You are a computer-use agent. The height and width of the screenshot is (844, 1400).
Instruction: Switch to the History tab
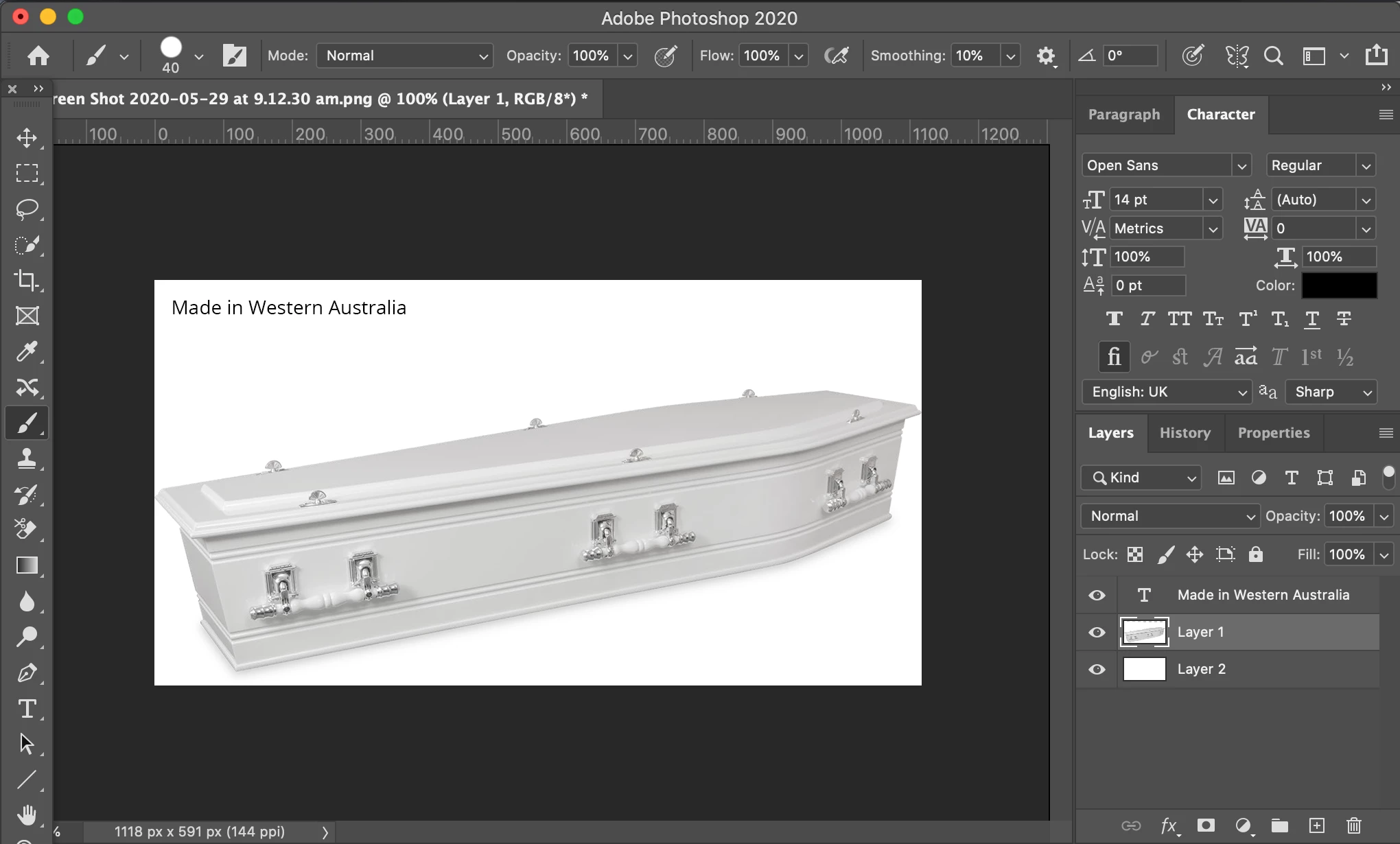pyautogui.click(x=1185, y=433)
